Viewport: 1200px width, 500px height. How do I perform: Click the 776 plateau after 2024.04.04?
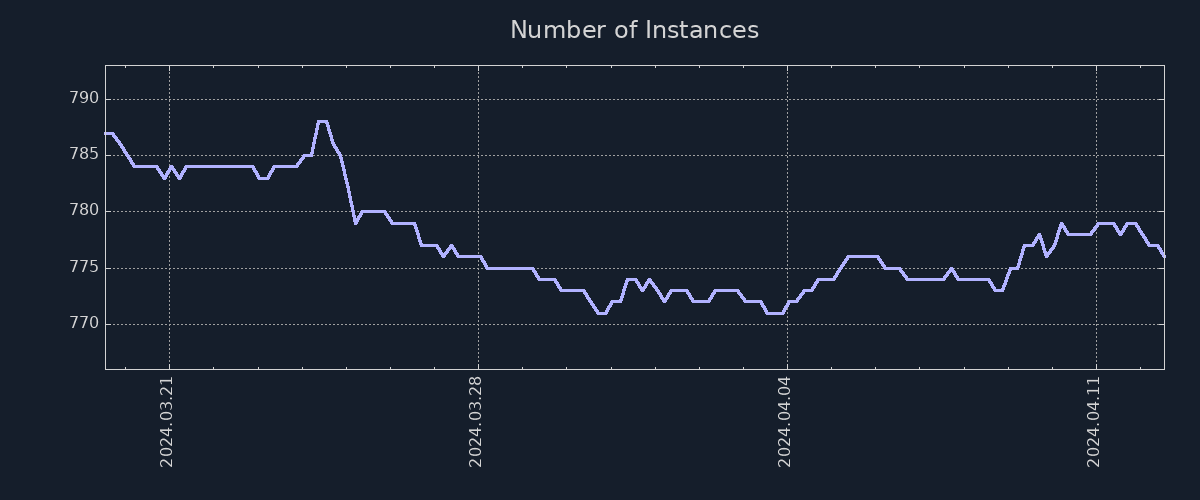pos(862,257)
